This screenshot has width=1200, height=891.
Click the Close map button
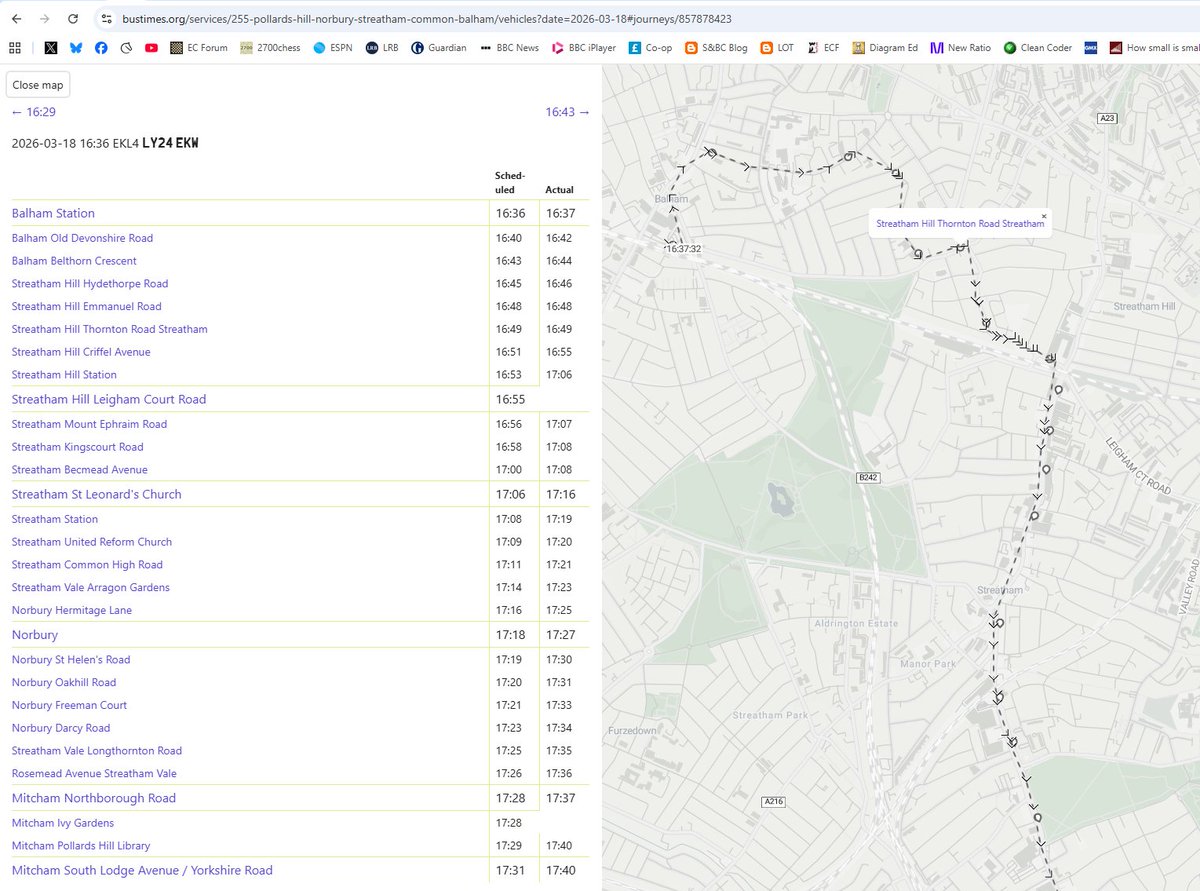[x=37, y=84]
